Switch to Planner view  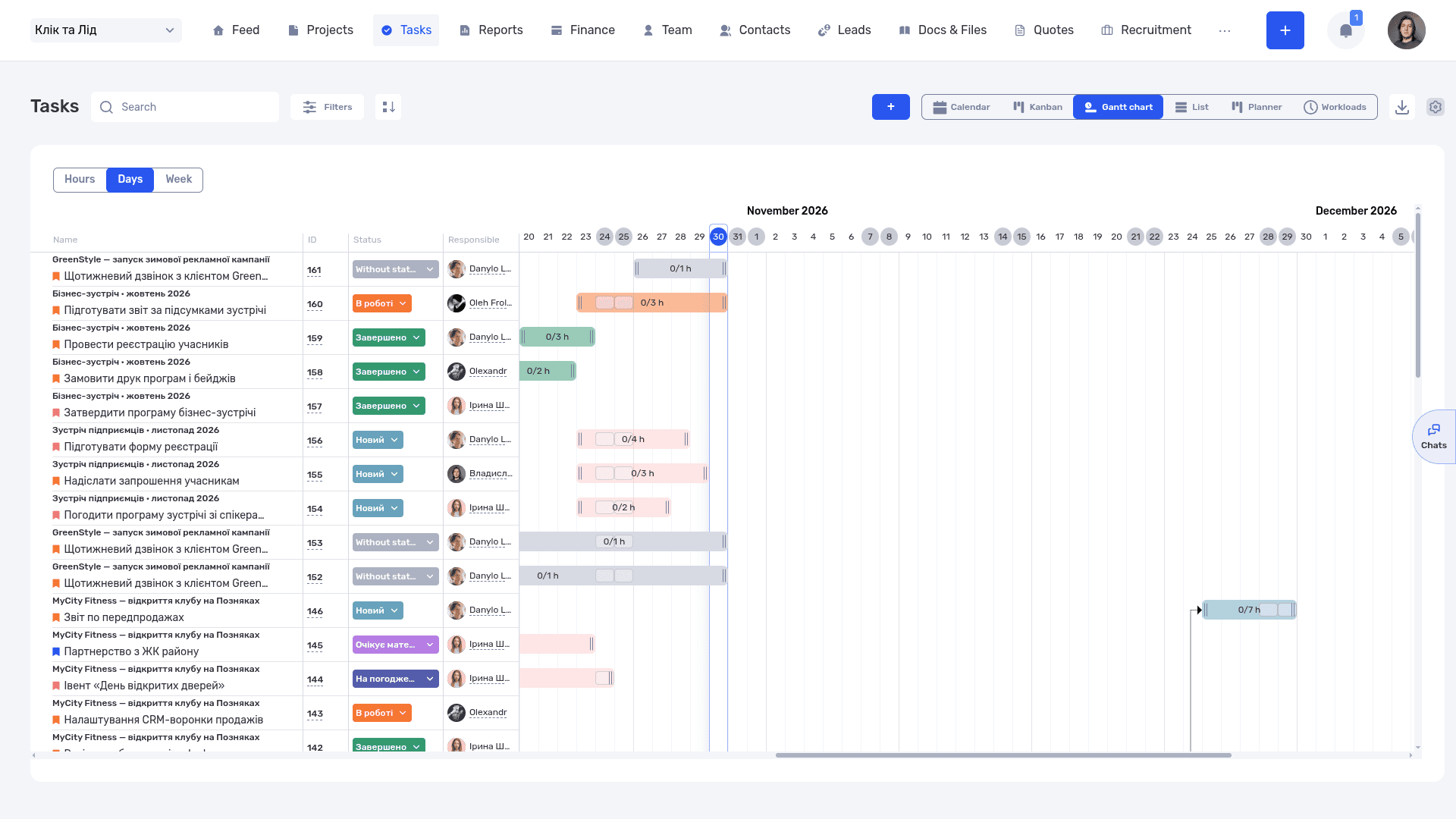(x=1256, y=107)
